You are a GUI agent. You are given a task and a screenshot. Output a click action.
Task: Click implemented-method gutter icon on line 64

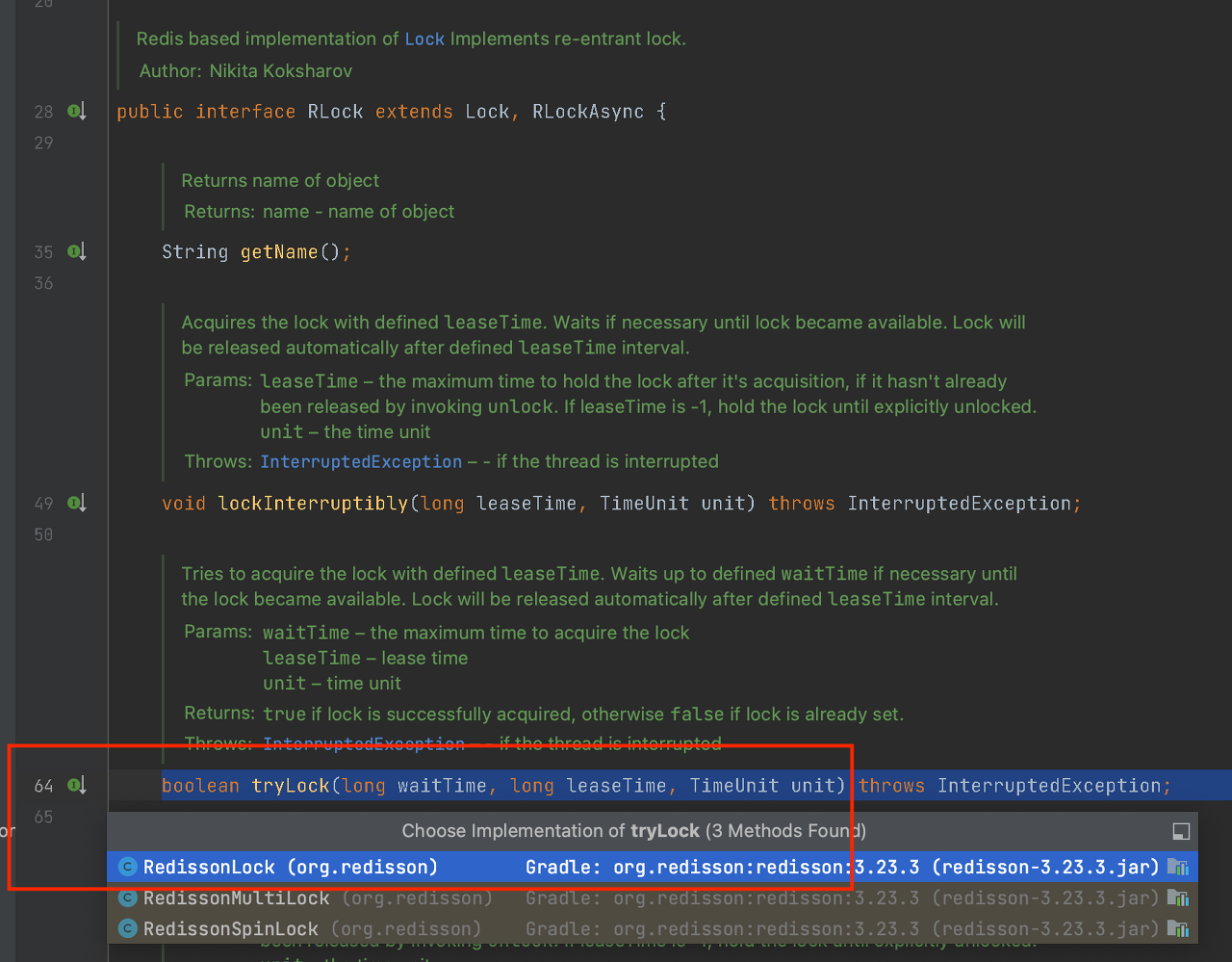(x=77, y=786)
